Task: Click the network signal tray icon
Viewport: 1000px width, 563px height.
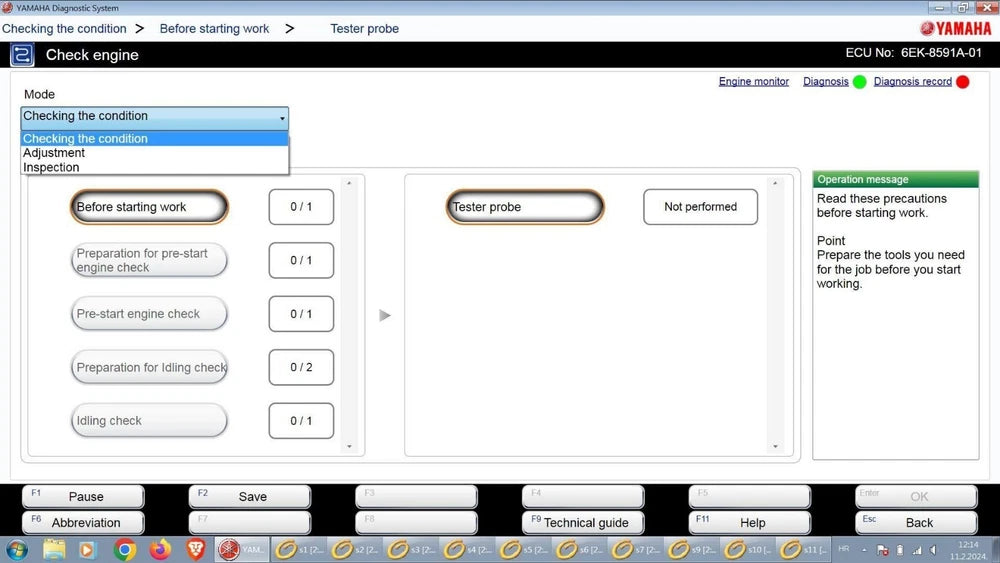Action: 916,550
